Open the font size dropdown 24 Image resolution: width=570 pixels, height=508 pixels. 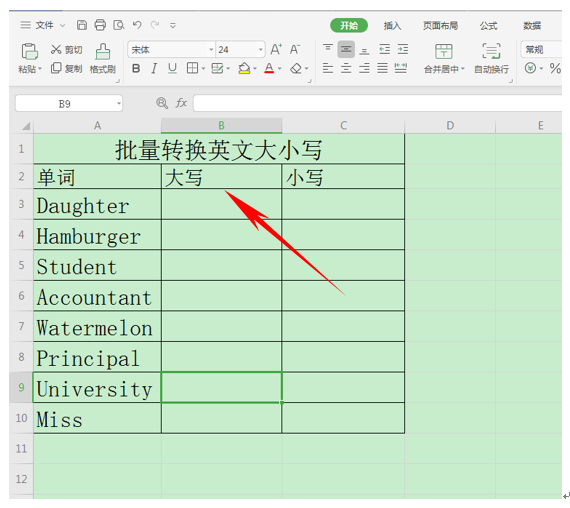tap(260, 49)
